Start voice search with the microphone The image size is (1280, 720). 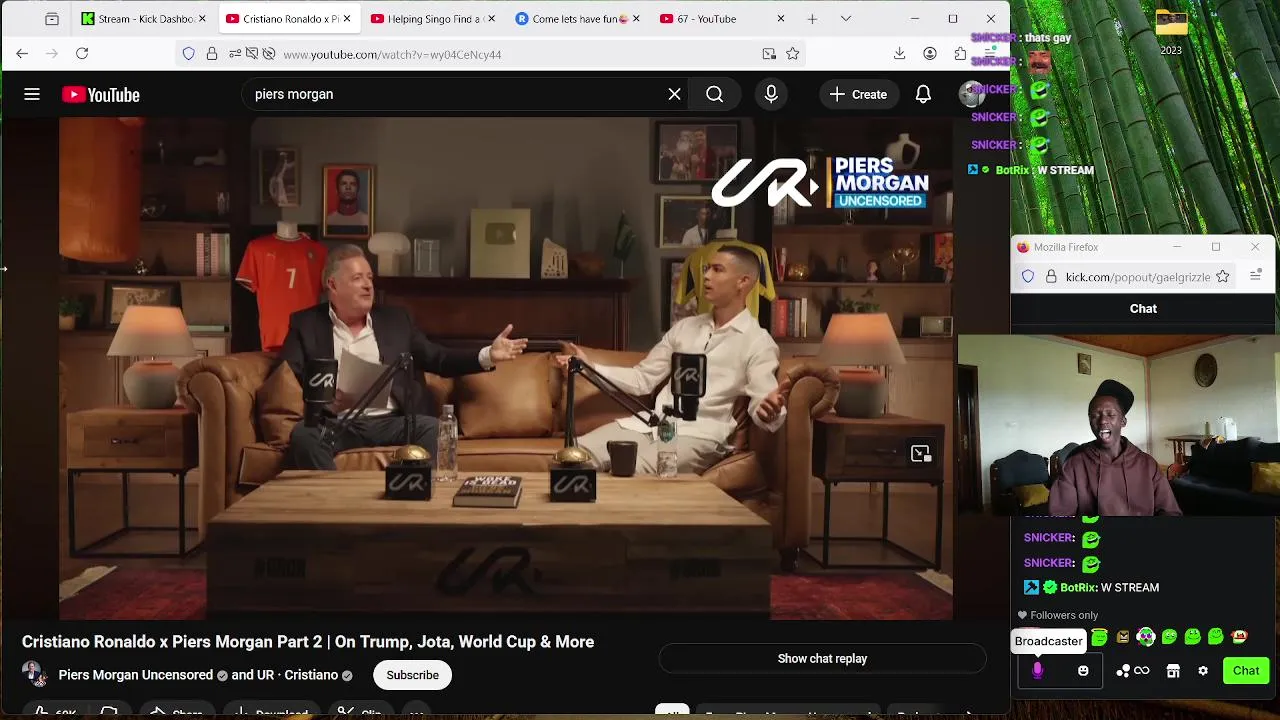[771, 94]
